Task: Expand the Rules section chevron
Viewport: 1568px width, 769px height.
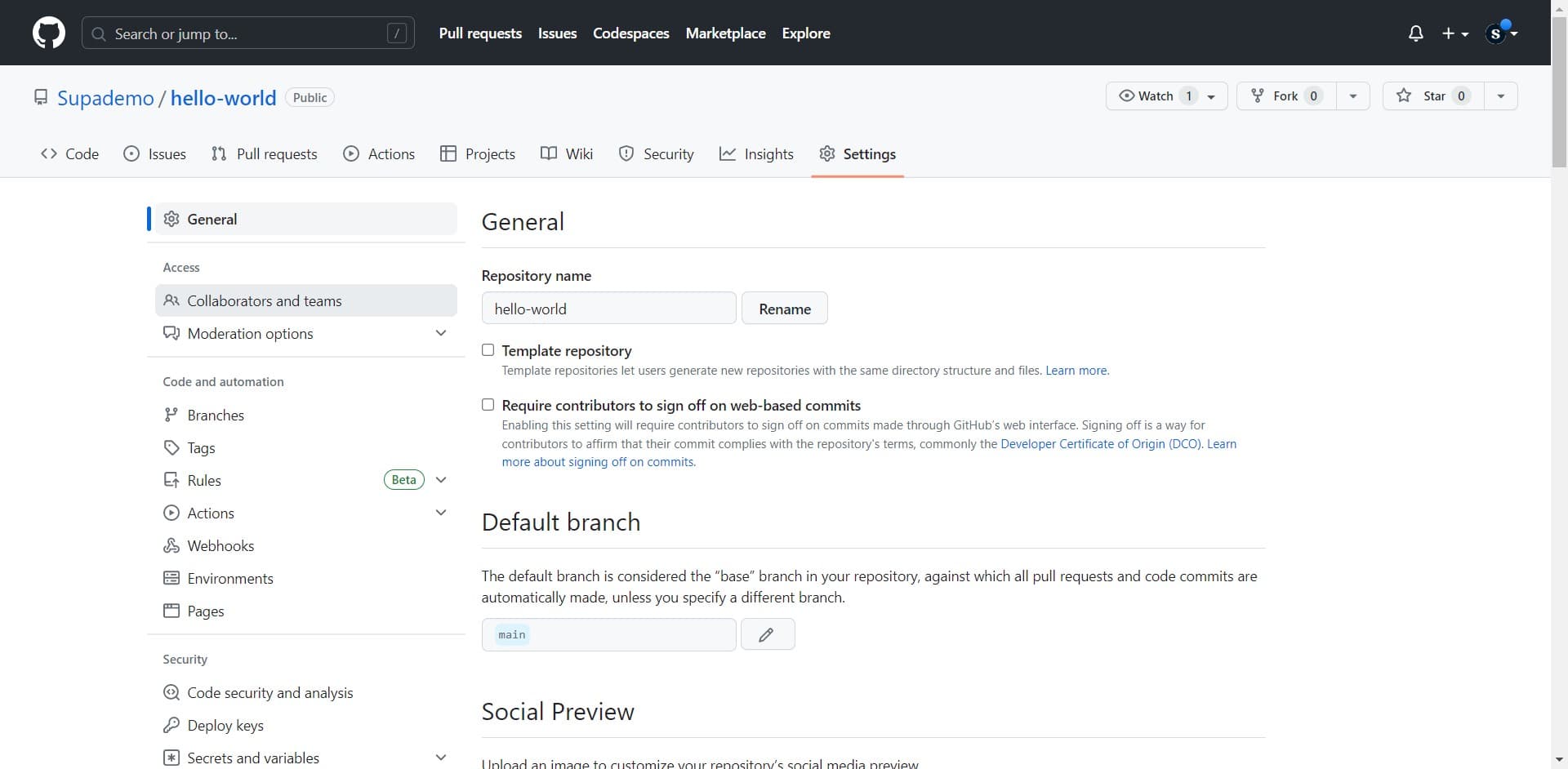Action: click(x=440, y=480)
